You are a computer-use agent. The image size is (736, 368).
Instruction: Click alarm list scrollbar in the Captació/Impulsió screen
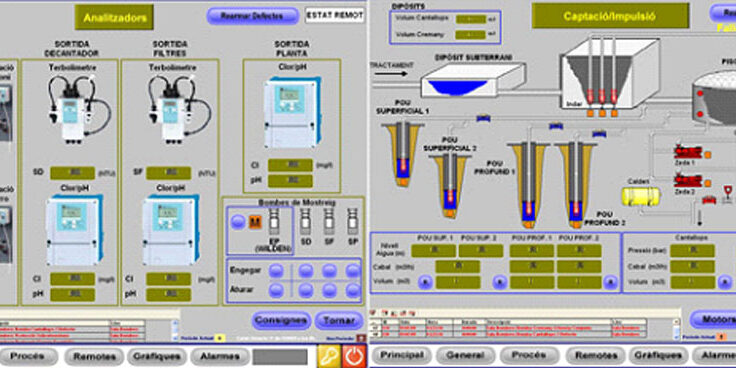tap(676, 328)
